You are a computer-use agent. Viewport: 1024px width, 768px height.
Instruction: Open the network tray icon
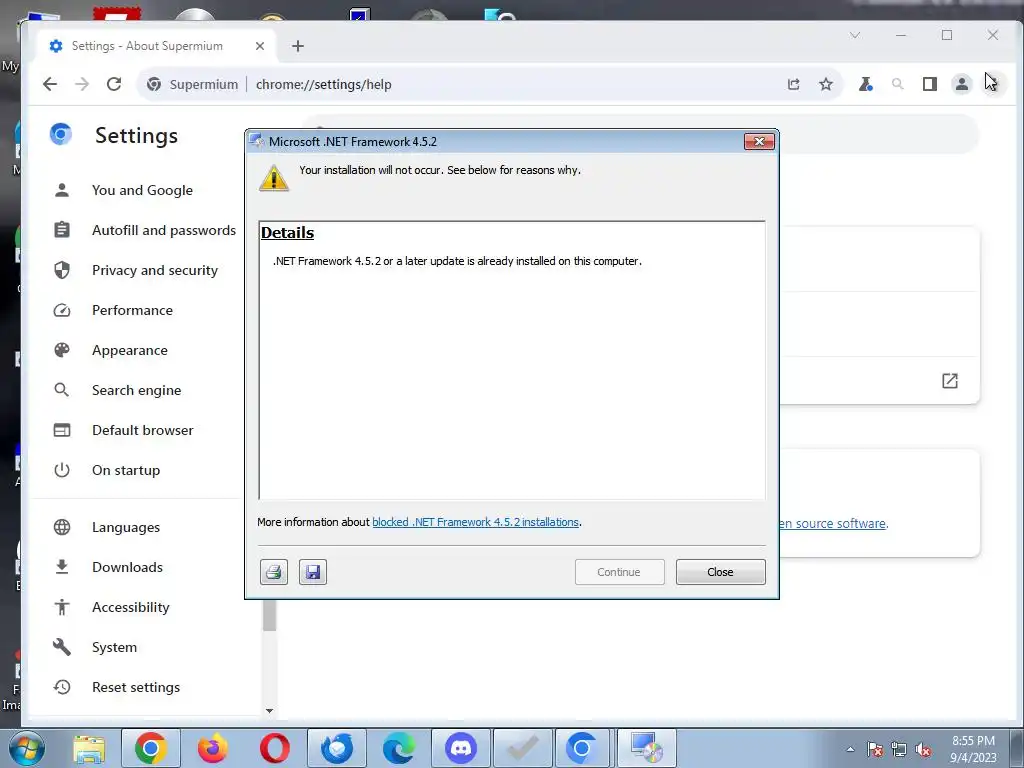(899, 749)
